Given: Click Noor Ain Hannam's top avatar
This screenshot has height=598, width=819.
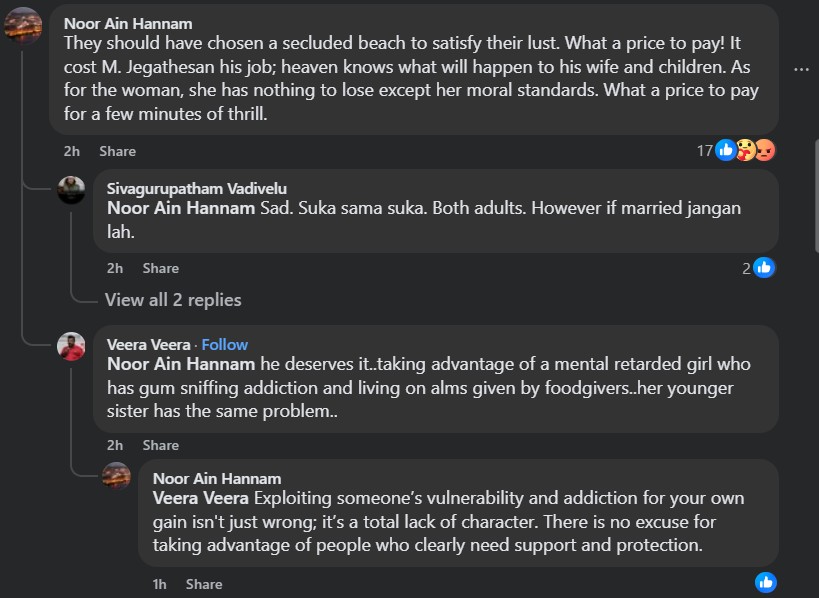Looking at the screenshot, I should coord(23,24).
